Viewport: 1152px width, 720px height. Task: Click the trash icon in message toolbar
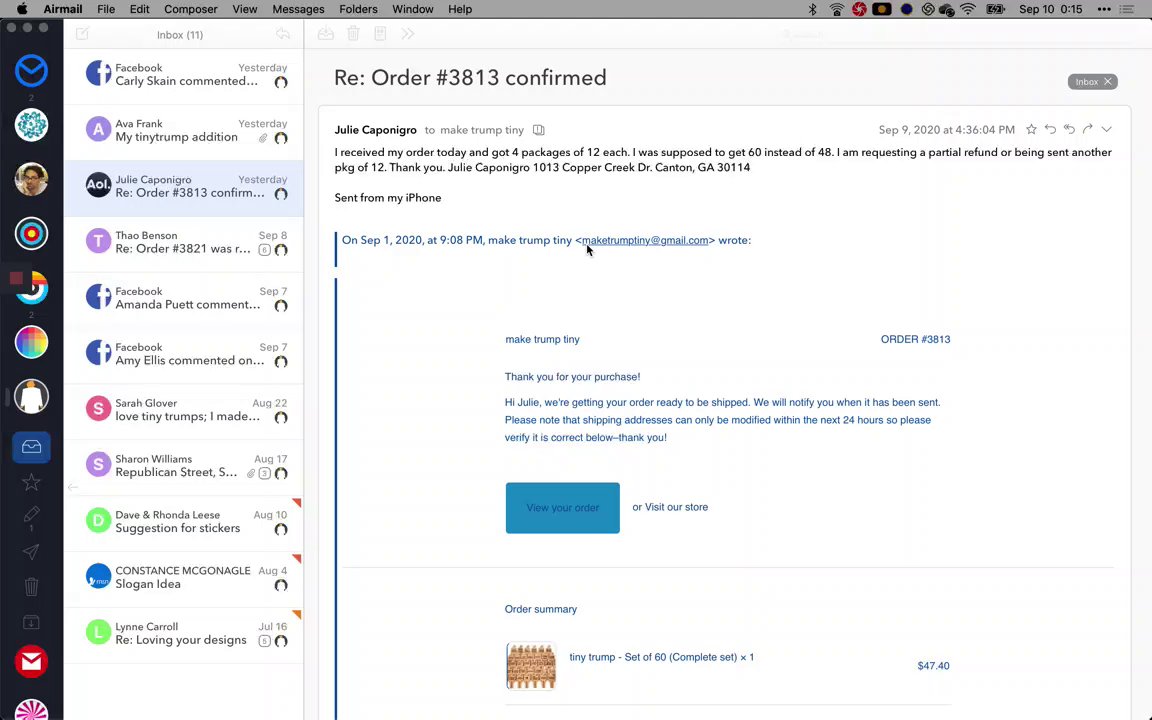point(353,34)
